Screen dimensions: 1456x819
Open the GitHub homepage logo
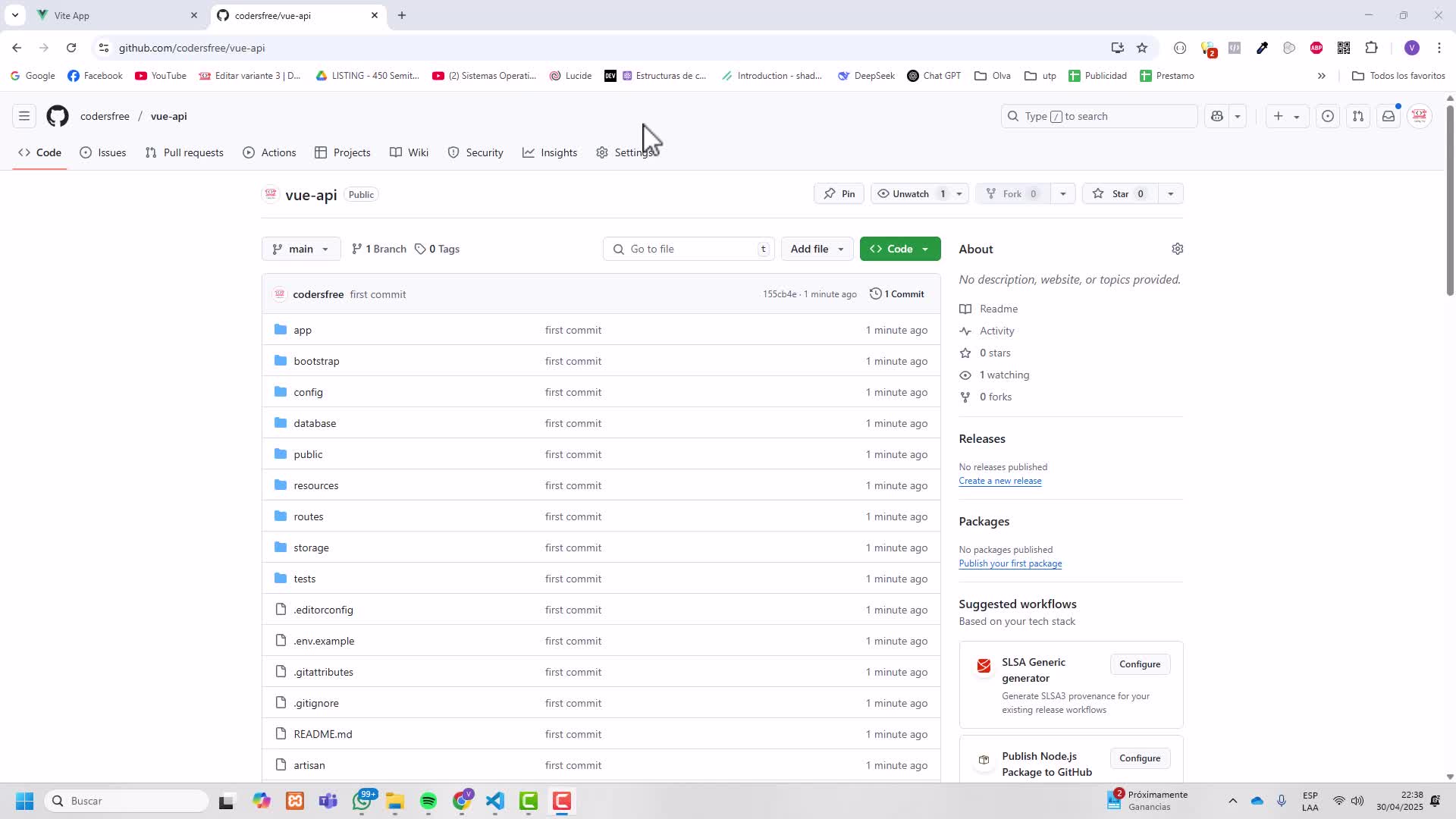tap(58, 116)
